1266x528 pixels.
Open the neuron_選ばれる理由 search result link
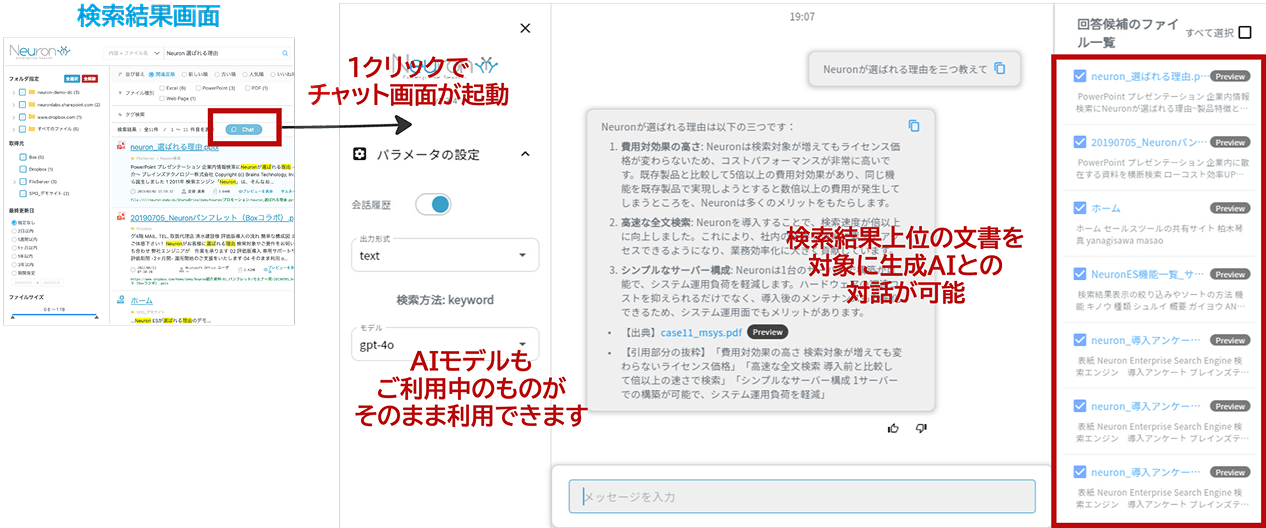pyautogui.click(x=174, y=147)
